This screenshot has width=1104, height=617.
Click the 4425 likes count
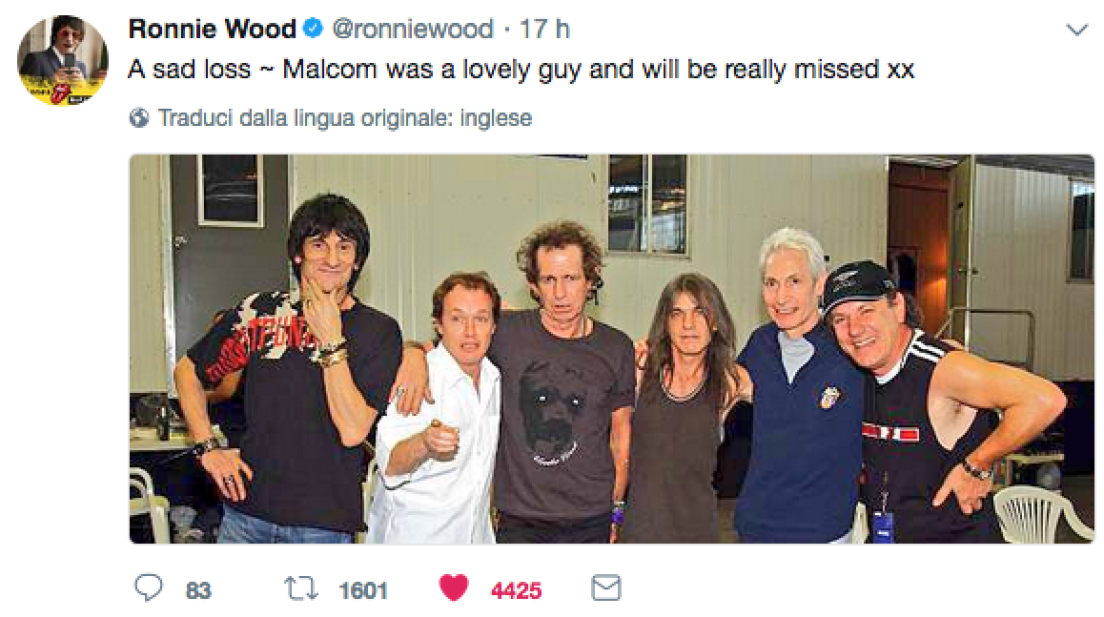(x=516, y=590)
